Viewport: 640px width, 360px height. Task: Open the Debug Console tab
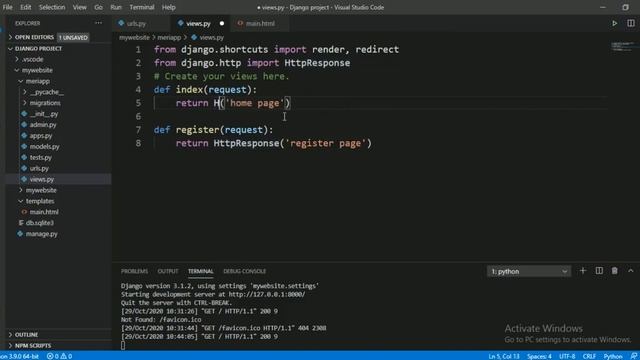pyautogui.click(x=244, y=271)
